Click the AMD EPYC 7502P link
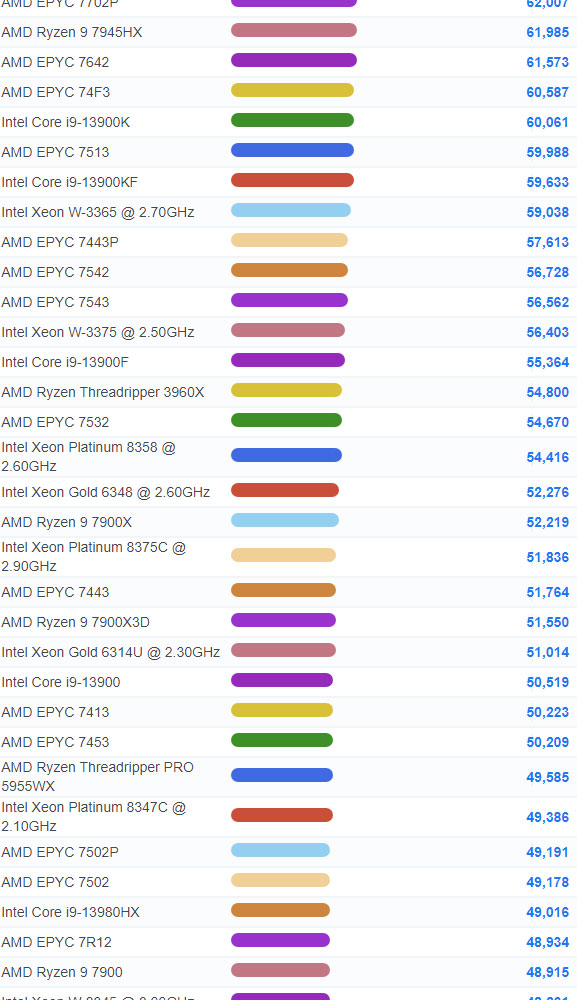Screen dimensions: 577x1000 point(60,853)
